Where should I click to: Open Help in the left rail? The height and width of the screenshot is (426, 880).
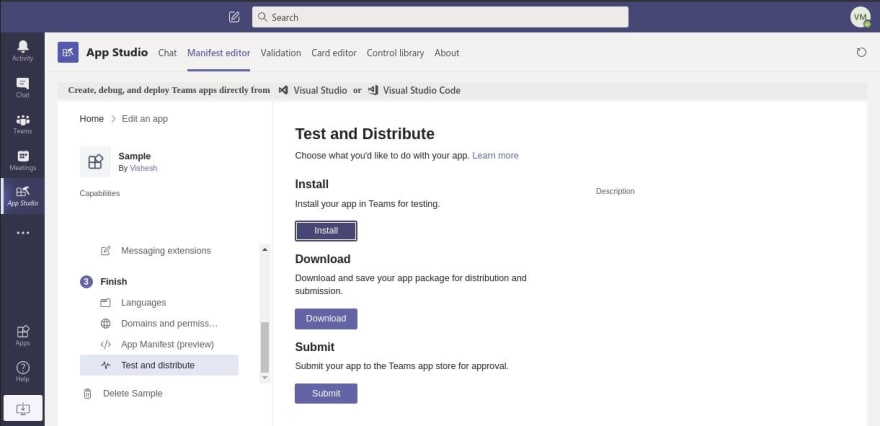click(22, 372)
